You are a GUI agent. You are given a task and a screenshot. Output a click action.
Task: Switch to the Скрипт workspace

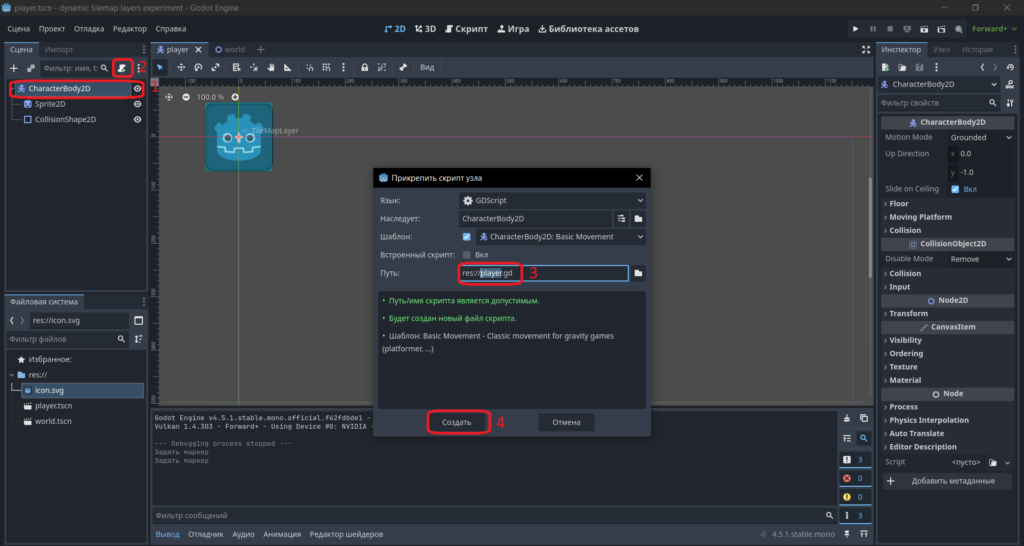[x=466, y=29]
